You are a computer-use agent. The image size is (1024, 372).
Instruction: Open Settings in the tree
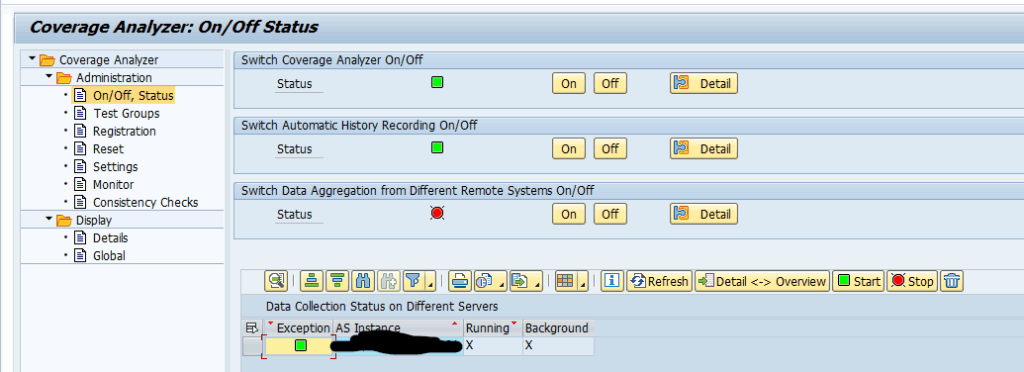click(115, 166)
